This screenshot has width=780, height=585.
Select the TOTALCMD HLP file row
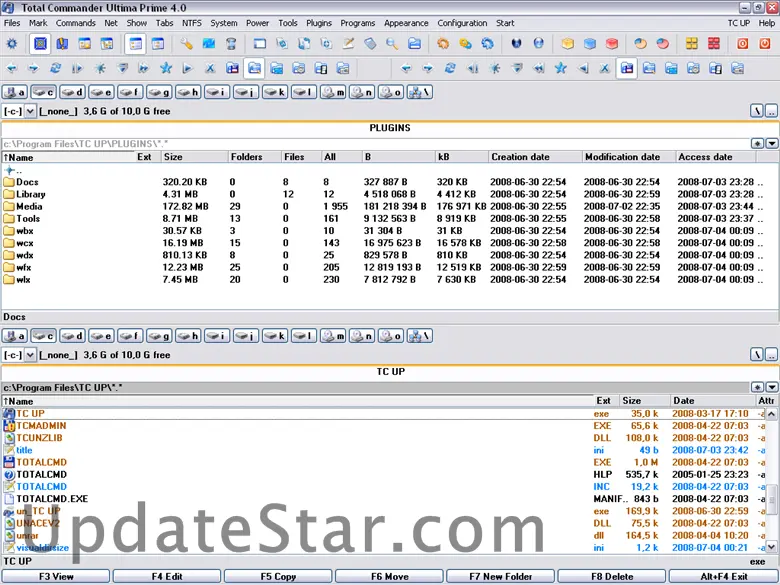coord(384,475)
